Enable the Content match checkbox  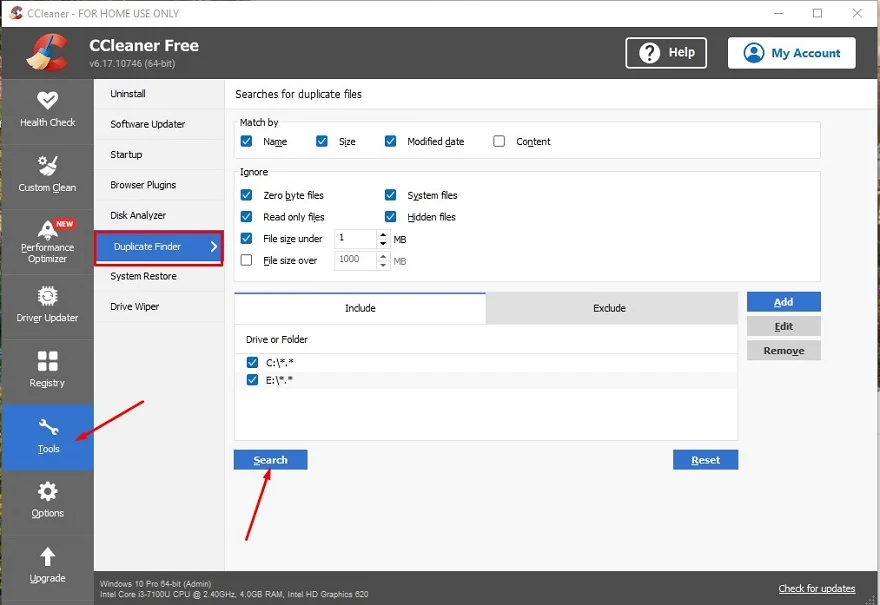(x=499, y=142)
